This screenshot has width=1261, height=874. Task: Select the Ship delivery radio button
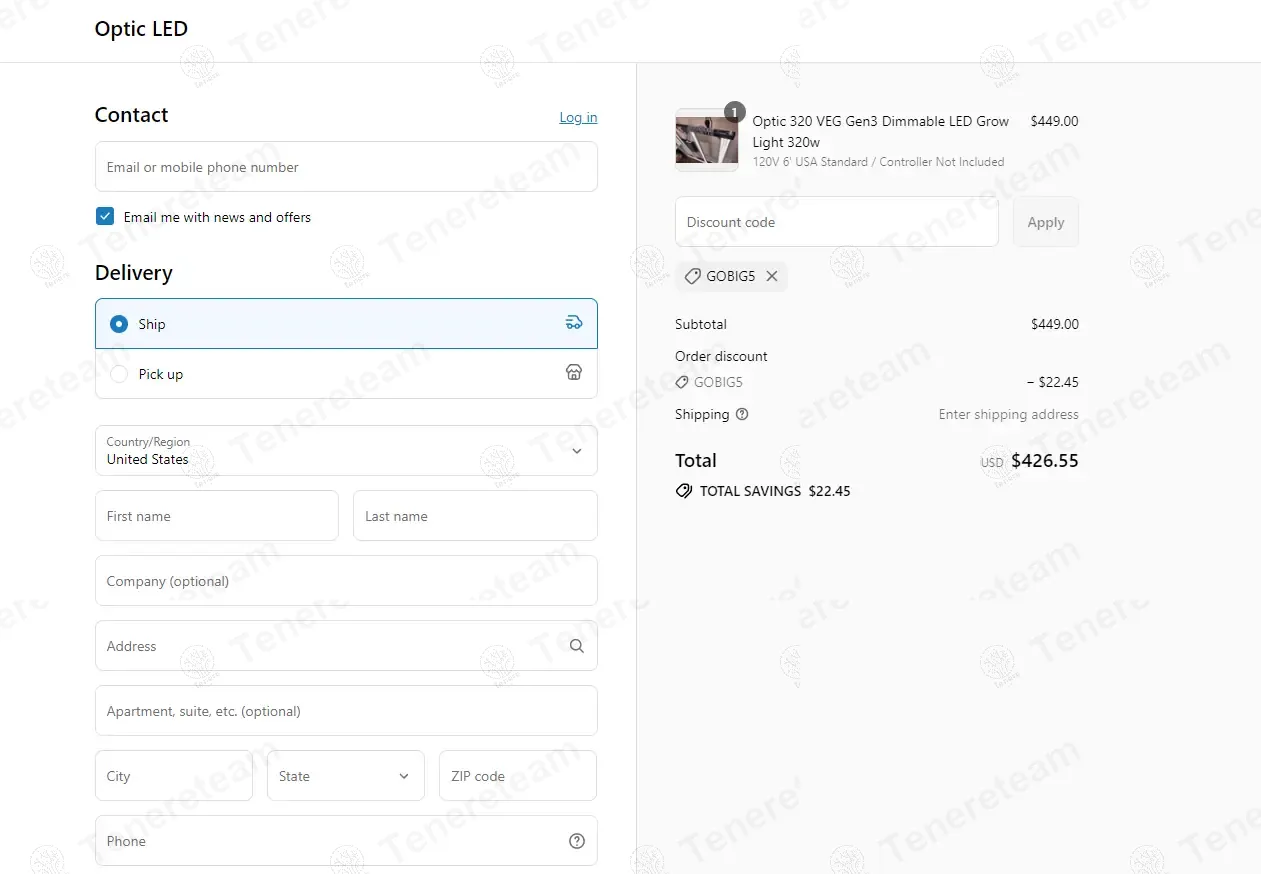[119, 324]
